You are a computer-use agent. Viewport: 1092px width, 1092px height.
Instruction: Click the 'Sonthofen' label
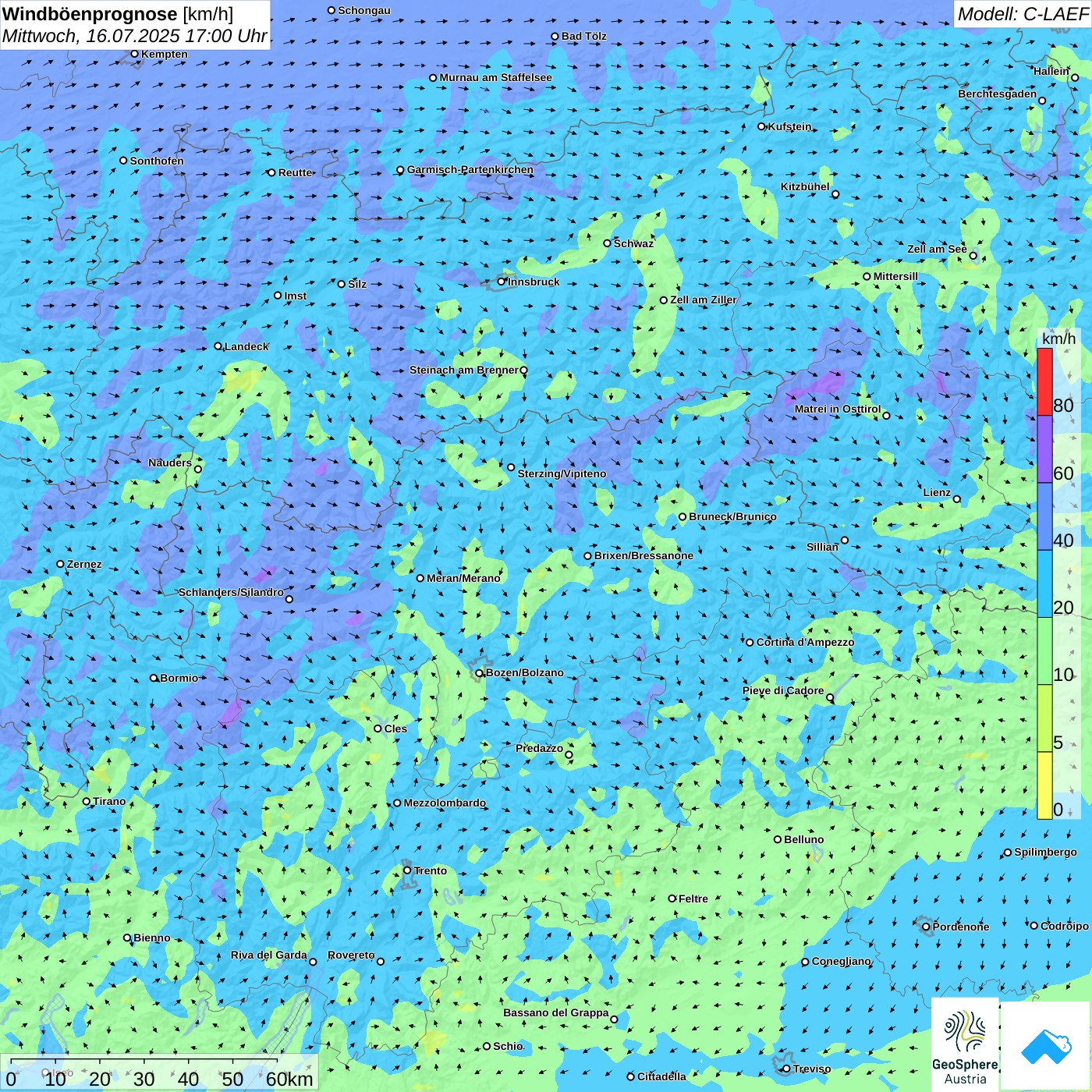(x=157, y=161)
